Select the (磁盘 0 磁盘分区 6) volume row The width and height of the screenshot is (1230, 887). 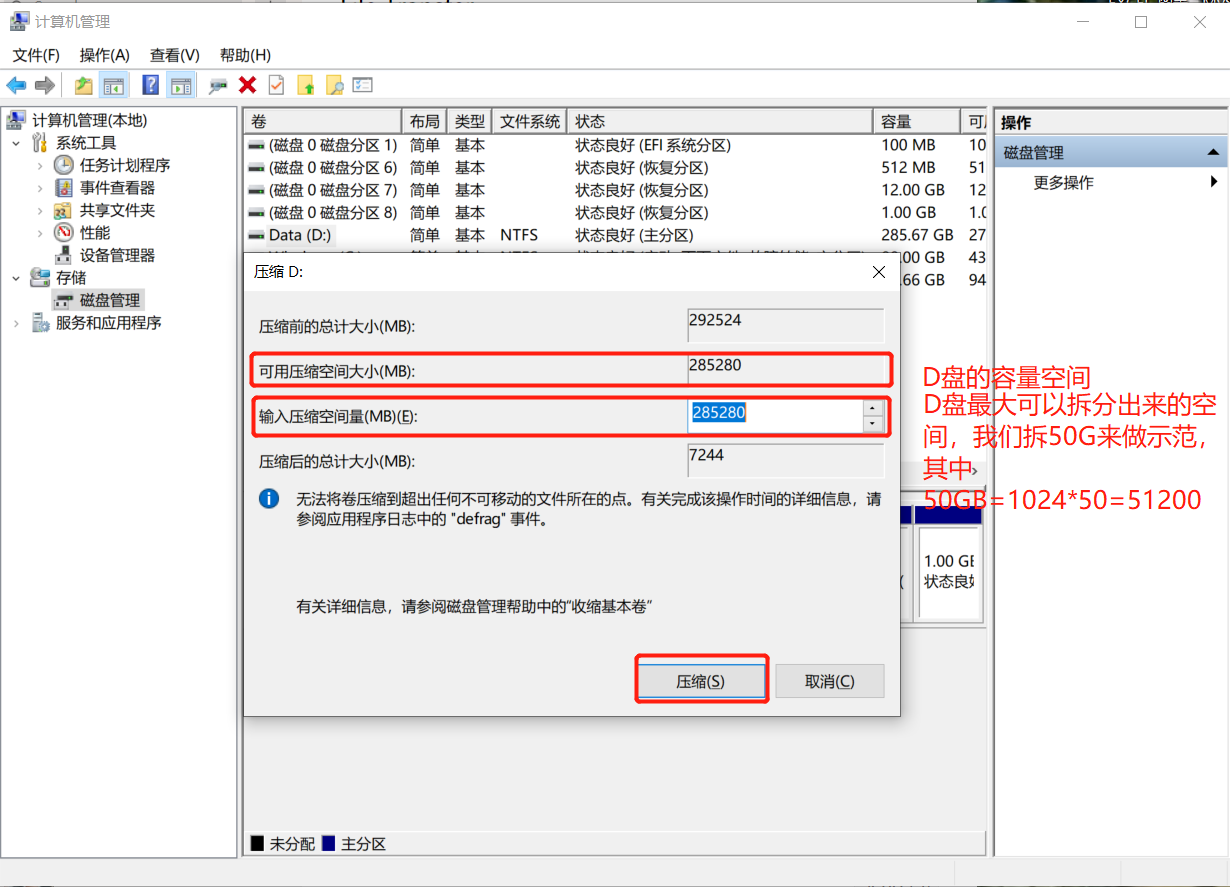click(x=615, y=167)
